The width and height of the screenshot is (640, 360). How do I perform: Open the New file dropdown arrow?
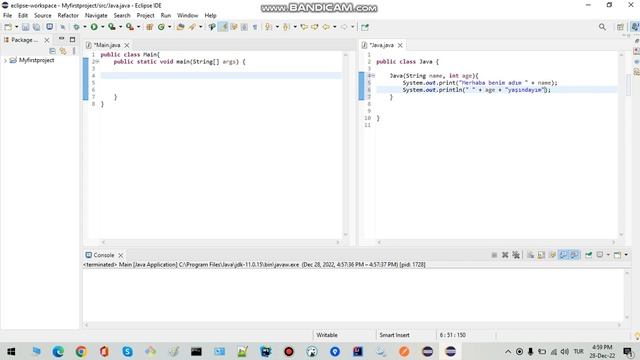(16, 27)
